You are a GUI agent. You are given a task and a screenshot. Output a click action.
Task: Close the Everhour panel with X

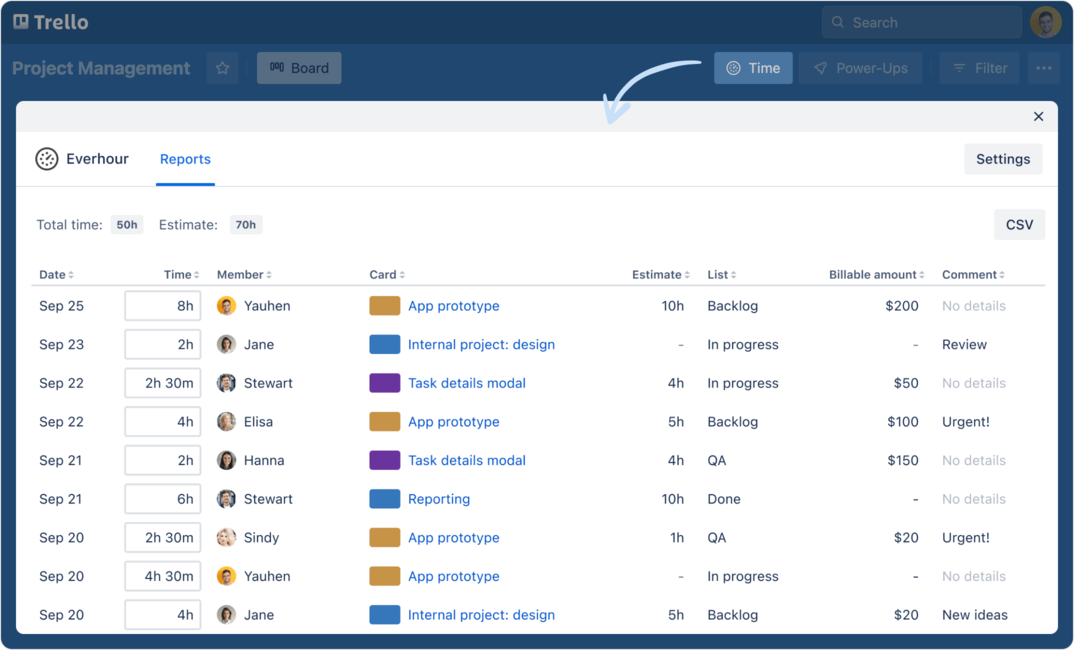pyautogui.click(x=1038, y=116)
